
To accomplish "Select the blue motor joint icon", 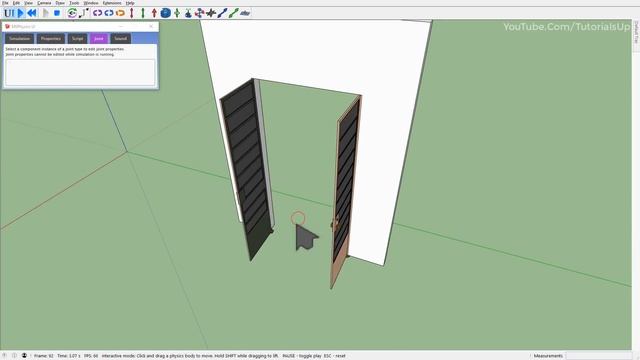I will click(x=109, y=13).
